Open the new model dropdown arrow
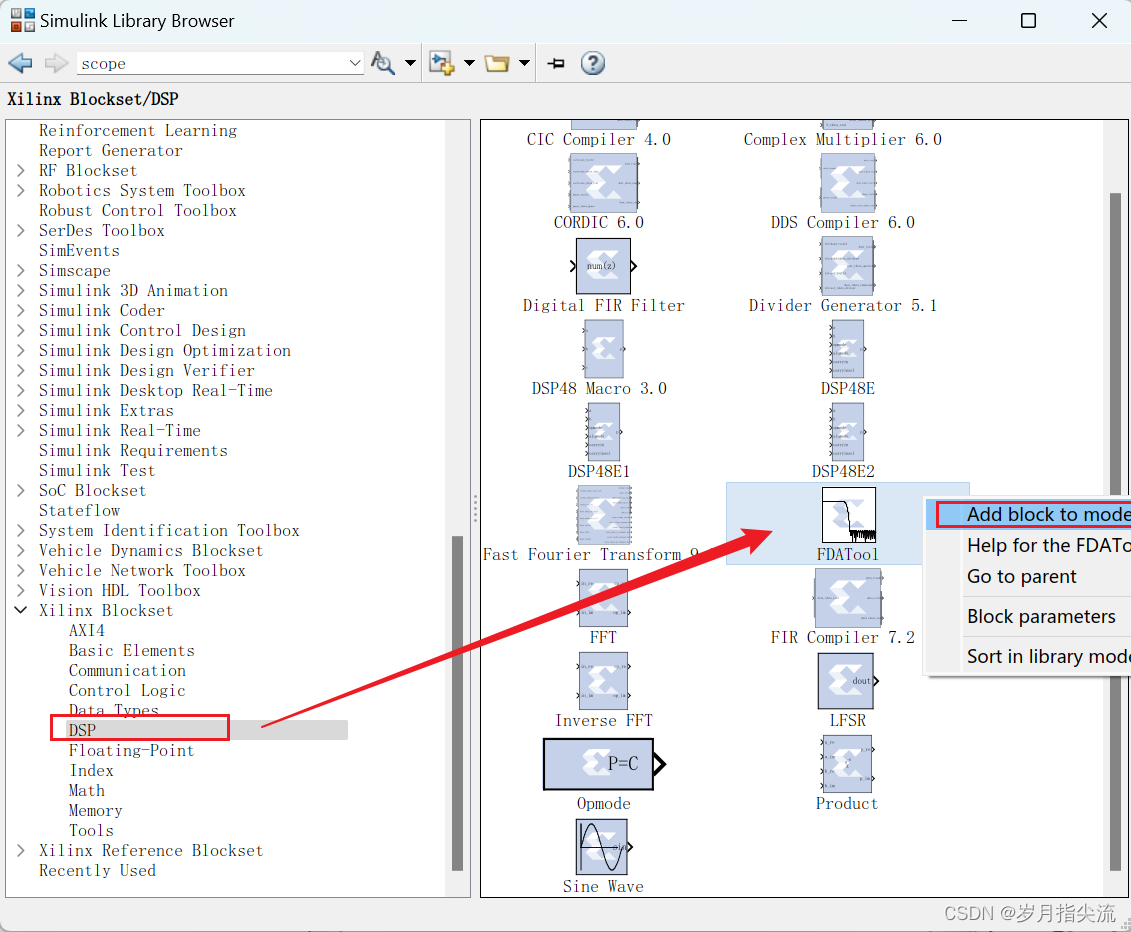The image size is (1131, 932). coord(469,63)
